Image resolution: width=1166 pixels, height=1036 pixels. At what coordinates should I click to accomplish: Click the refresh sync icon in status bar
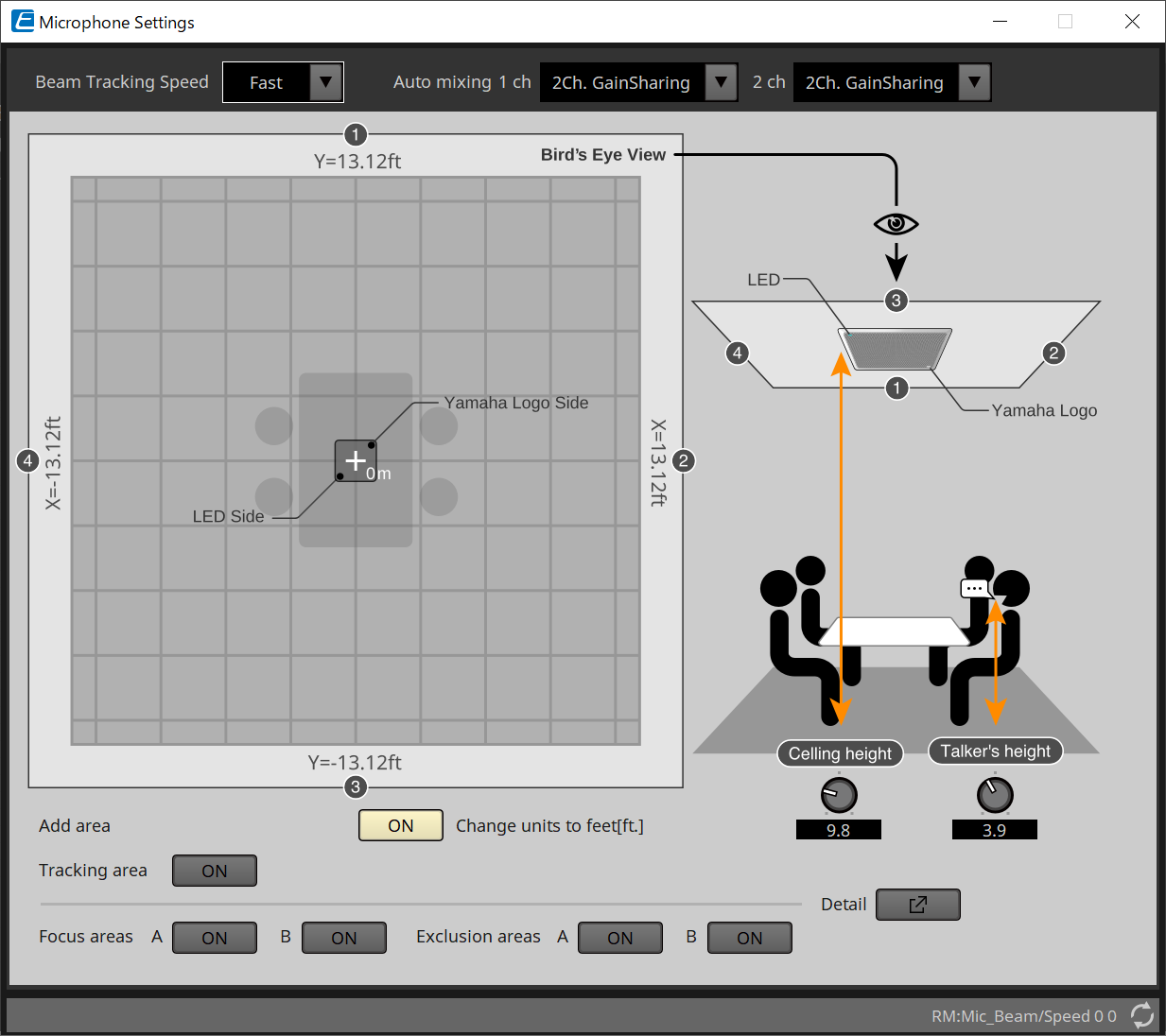coord(1141,1015)
